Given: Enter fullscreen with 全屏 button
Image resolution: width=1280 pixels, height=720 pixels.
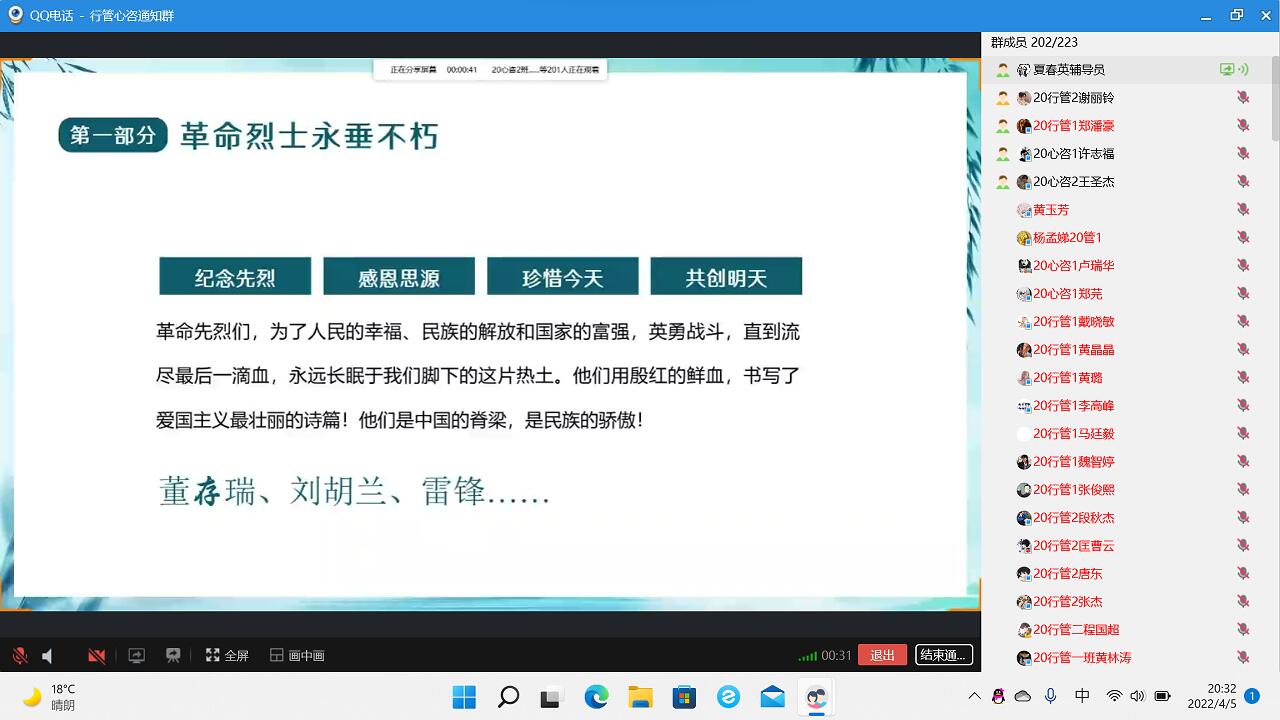Looking at the screenshot, I should click(227, 656).
